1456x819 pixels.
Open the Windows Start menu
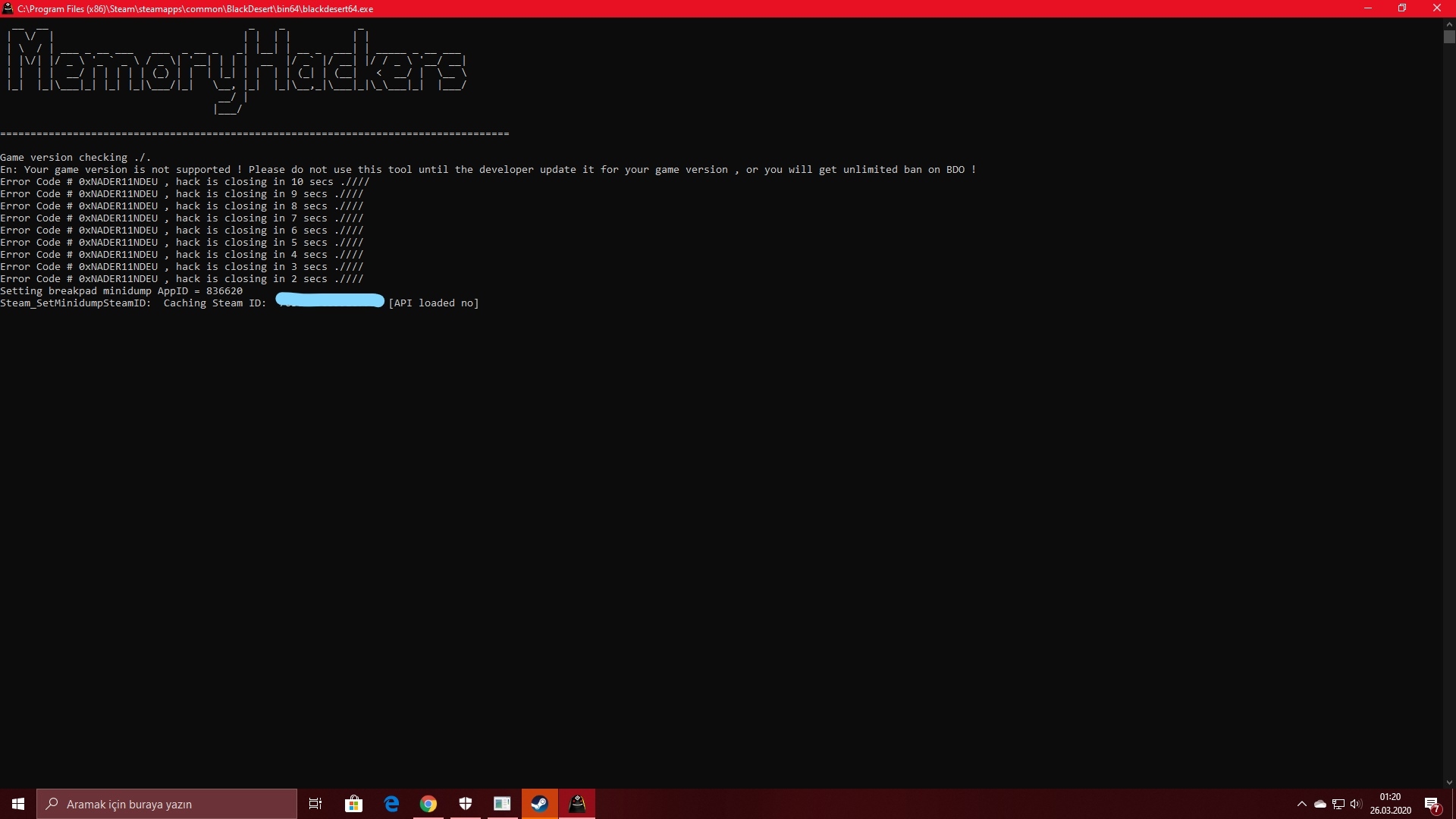click(18, 804)
